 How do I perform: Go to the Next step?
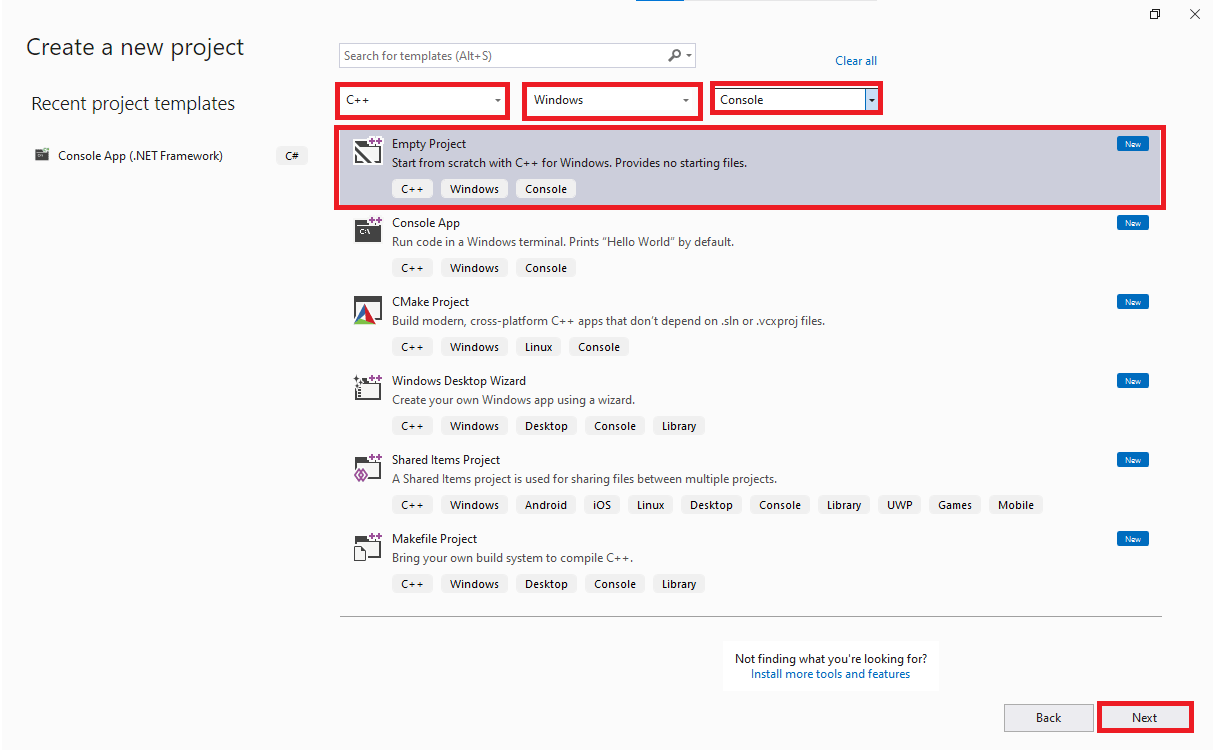click(x=1145, y=718)
